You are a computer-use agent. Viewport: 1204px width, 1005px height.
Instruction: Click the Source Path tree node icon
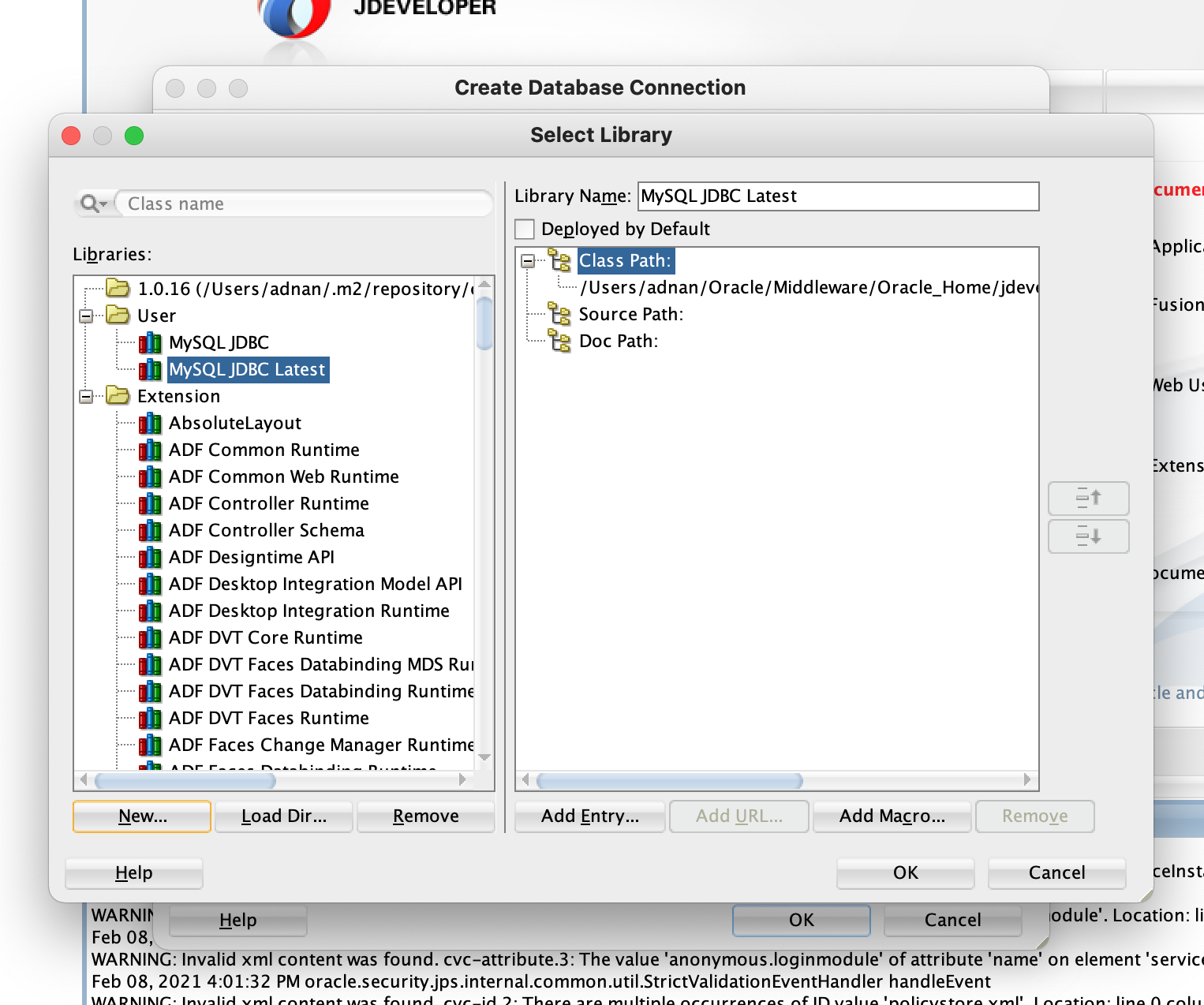tap(560, 314)
